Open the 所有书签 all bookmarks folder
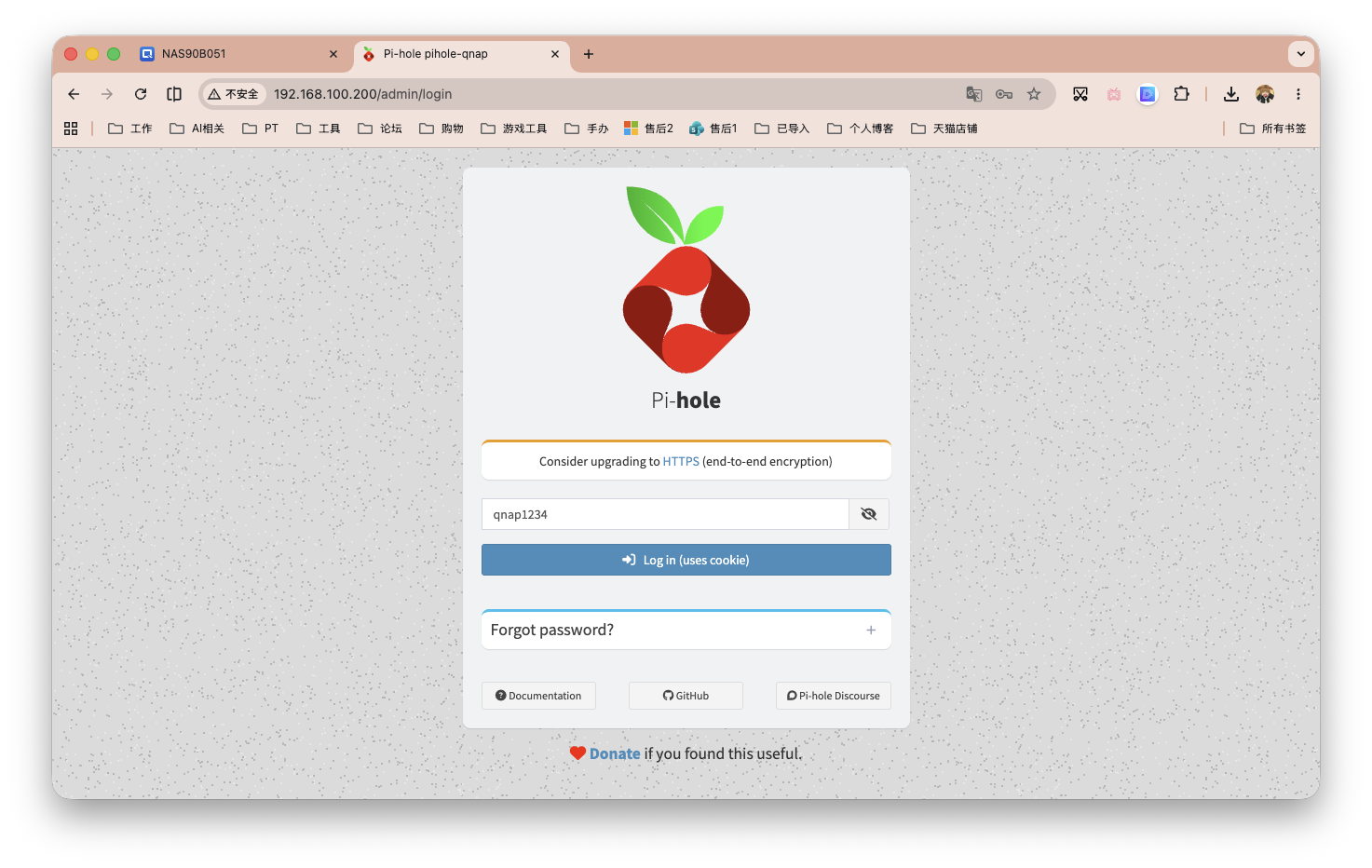 pyautogui.click(x=1273, y=129)
